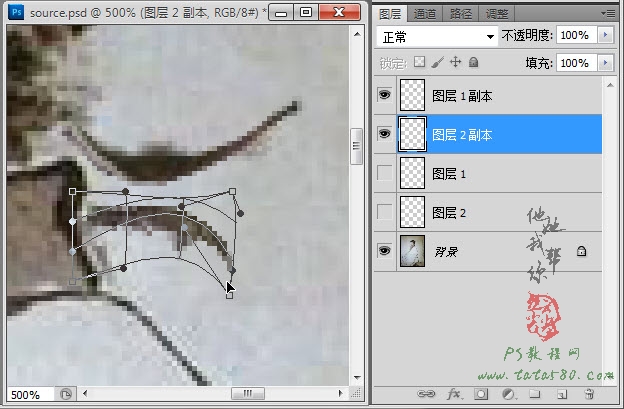Click top-right warp corner handle

(x=232, y=191)
